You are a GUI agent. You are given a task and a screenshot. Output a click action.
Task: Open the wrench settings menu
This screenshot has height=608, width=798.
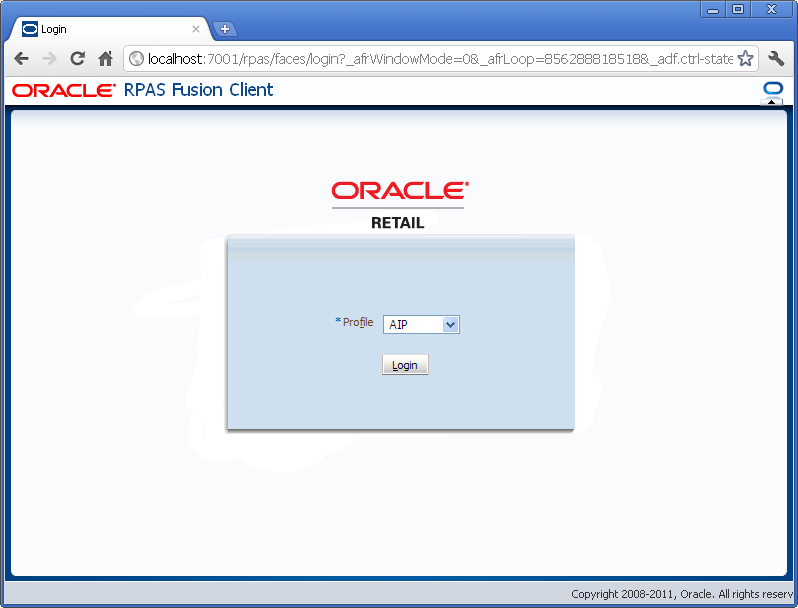(x=776, y=59)
